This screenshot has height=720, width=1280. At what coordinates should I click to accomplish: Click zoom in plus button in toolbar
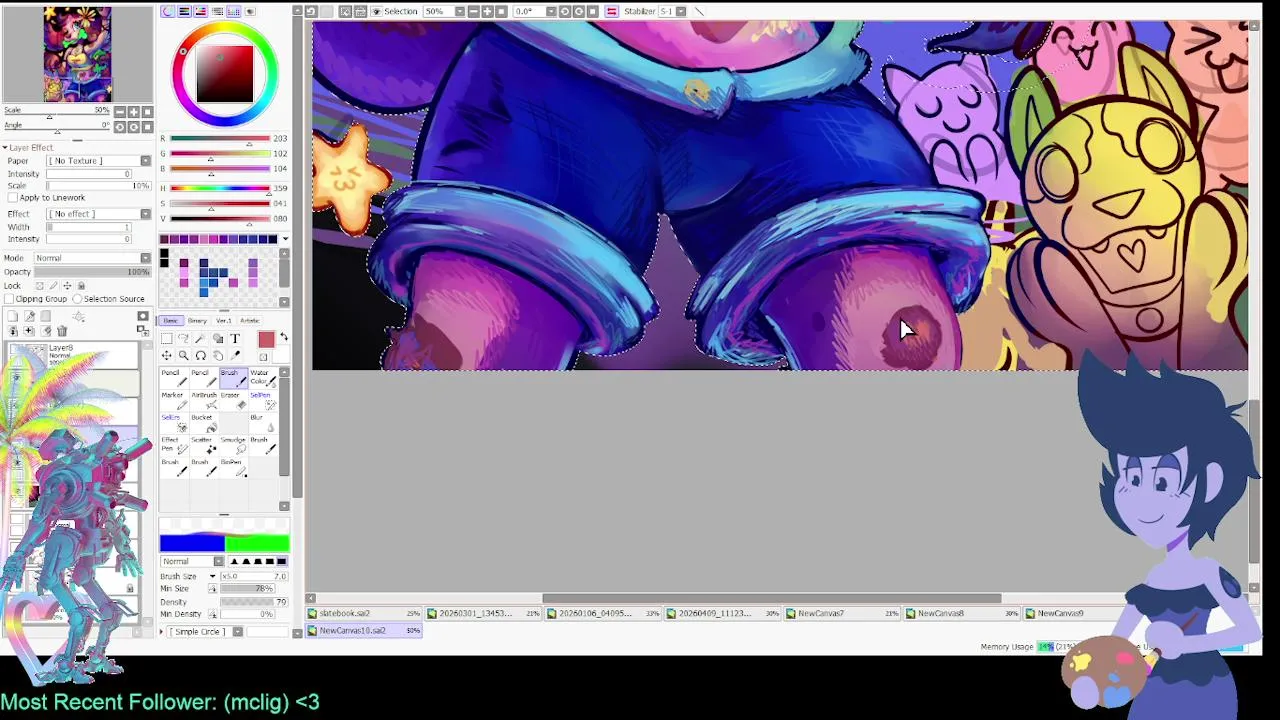487,11
